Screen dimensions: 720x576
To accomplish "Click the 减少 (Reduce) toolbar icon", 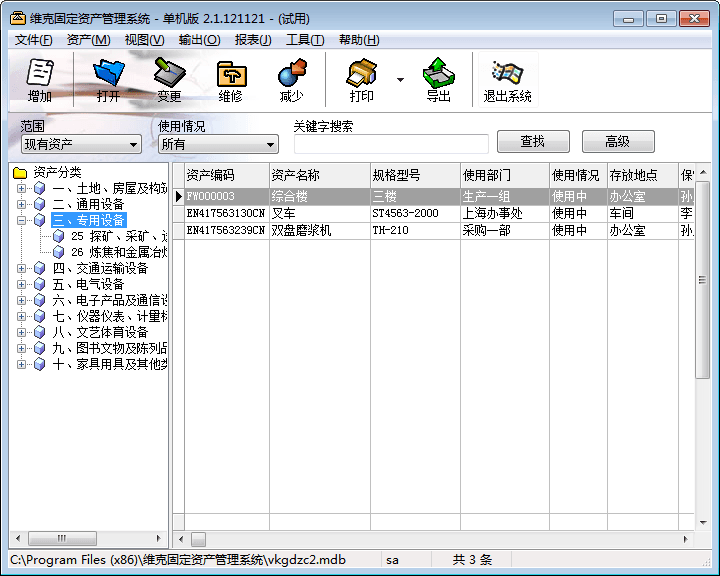I will [x=291, y=80].
